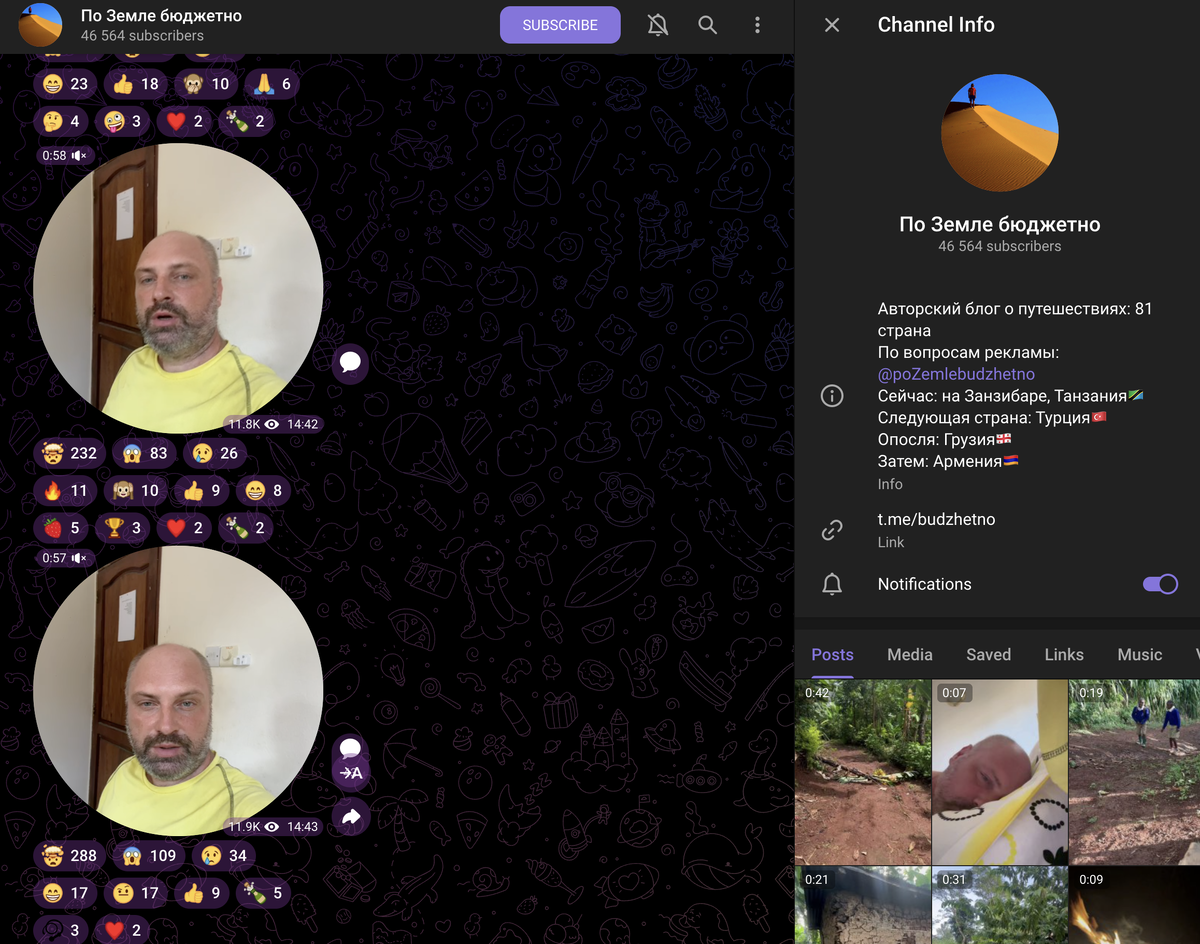Open comments on the 14:42 video message

pos(350,362)
